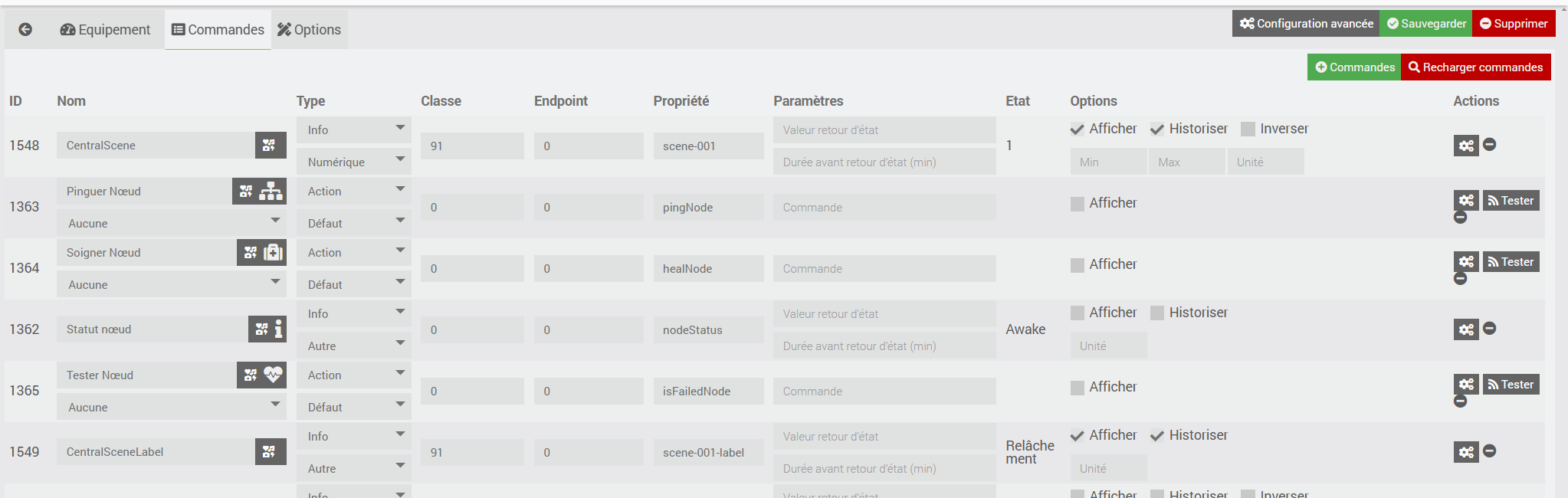Image resolution: width=1568 pixels, height=498 pixels.
Task: Click the info icon beside Statut nœud
Action: pyautogui.click(x=278, y=329)
